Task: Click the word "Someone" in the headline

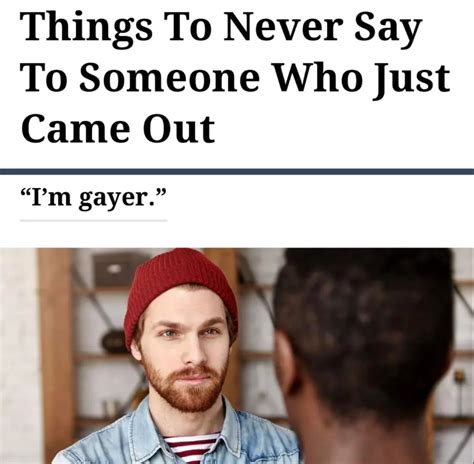Action: (x=170, y=78)
